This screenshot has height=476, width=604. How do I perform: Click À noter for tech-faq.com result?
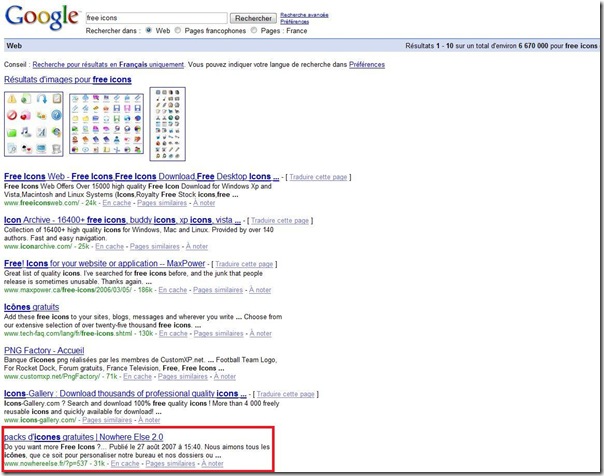[x=261, y=334]
